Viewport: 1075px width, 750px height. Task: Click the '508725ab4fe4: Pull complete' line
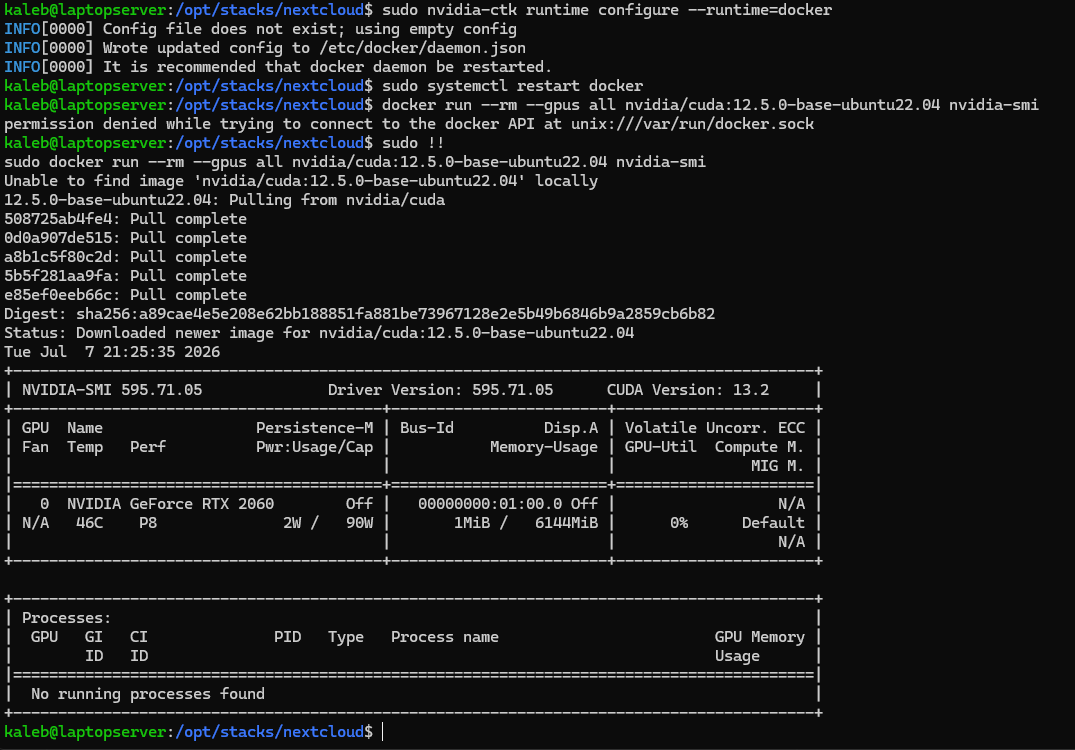[x=125, y=219]
